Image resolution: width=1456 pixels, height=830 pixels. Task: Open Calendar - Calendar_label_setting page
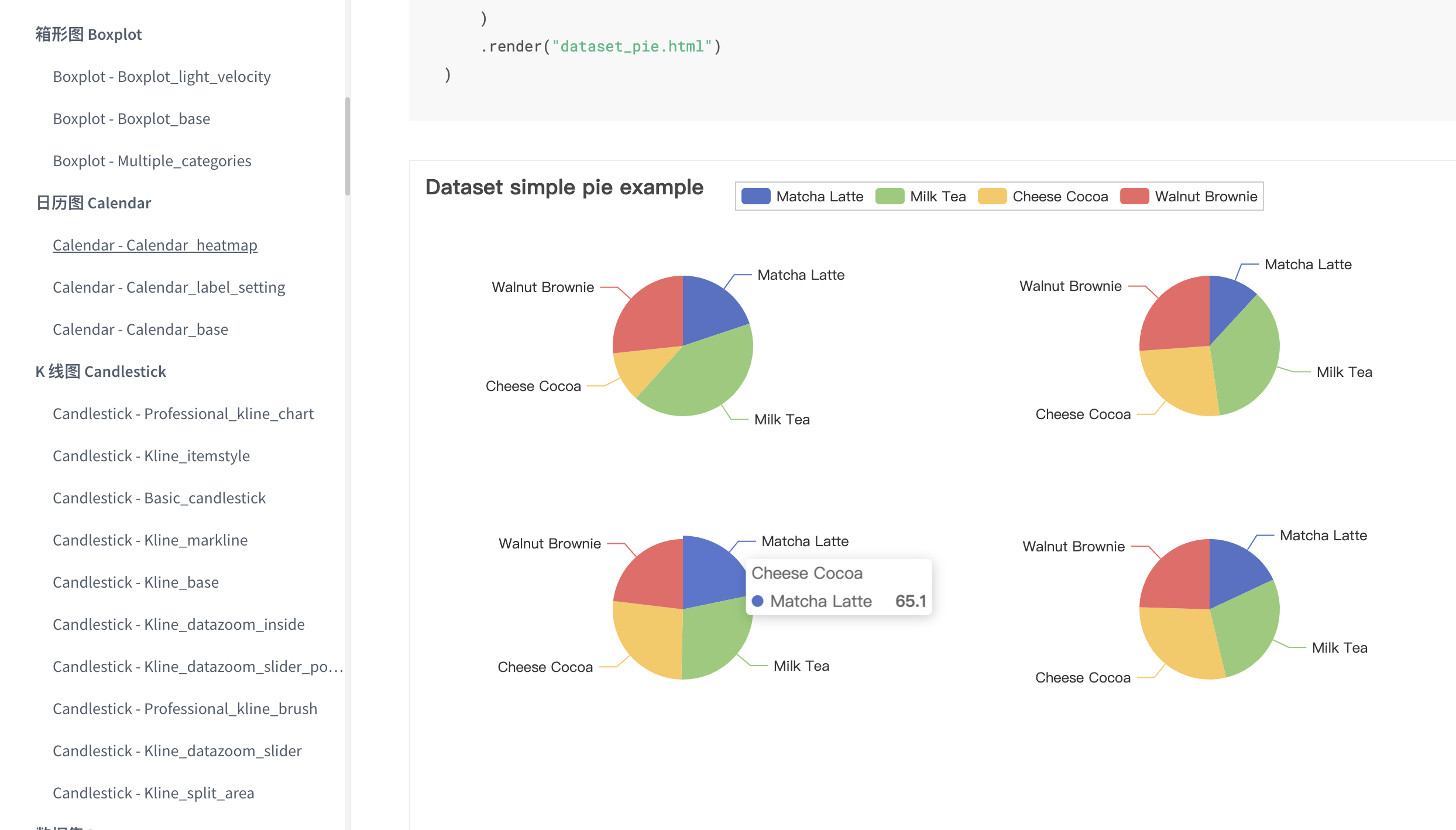click(169, 287)
